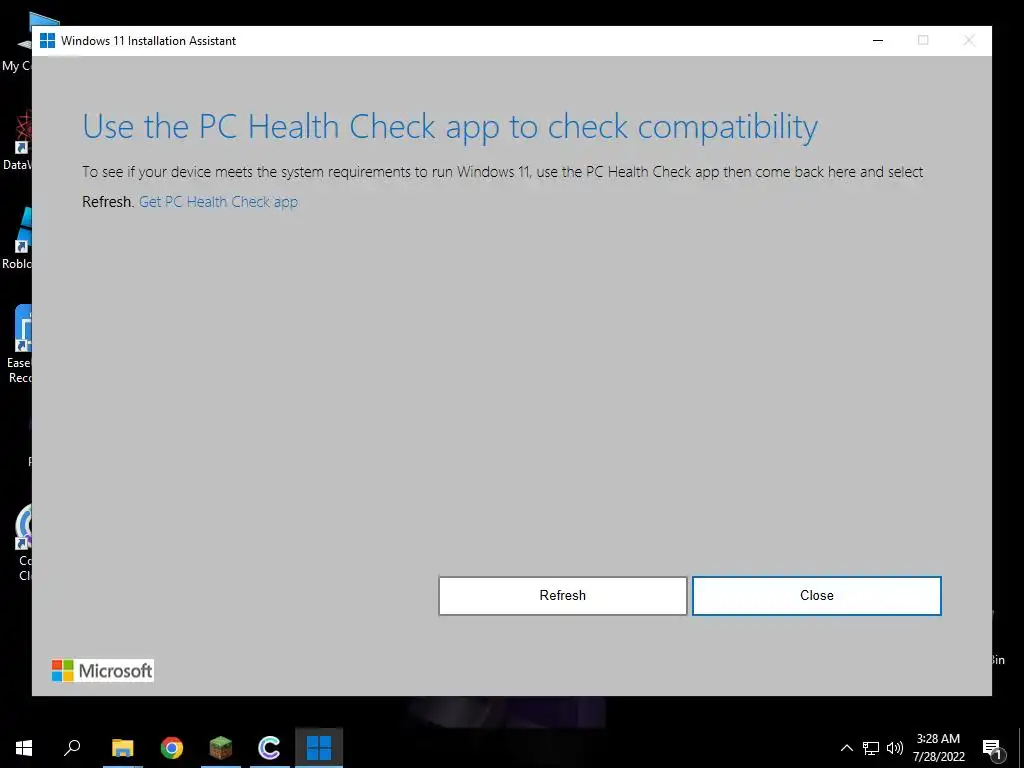
Task: Click the Windows logo in the title bar
Action: click(x=48, y=40)
